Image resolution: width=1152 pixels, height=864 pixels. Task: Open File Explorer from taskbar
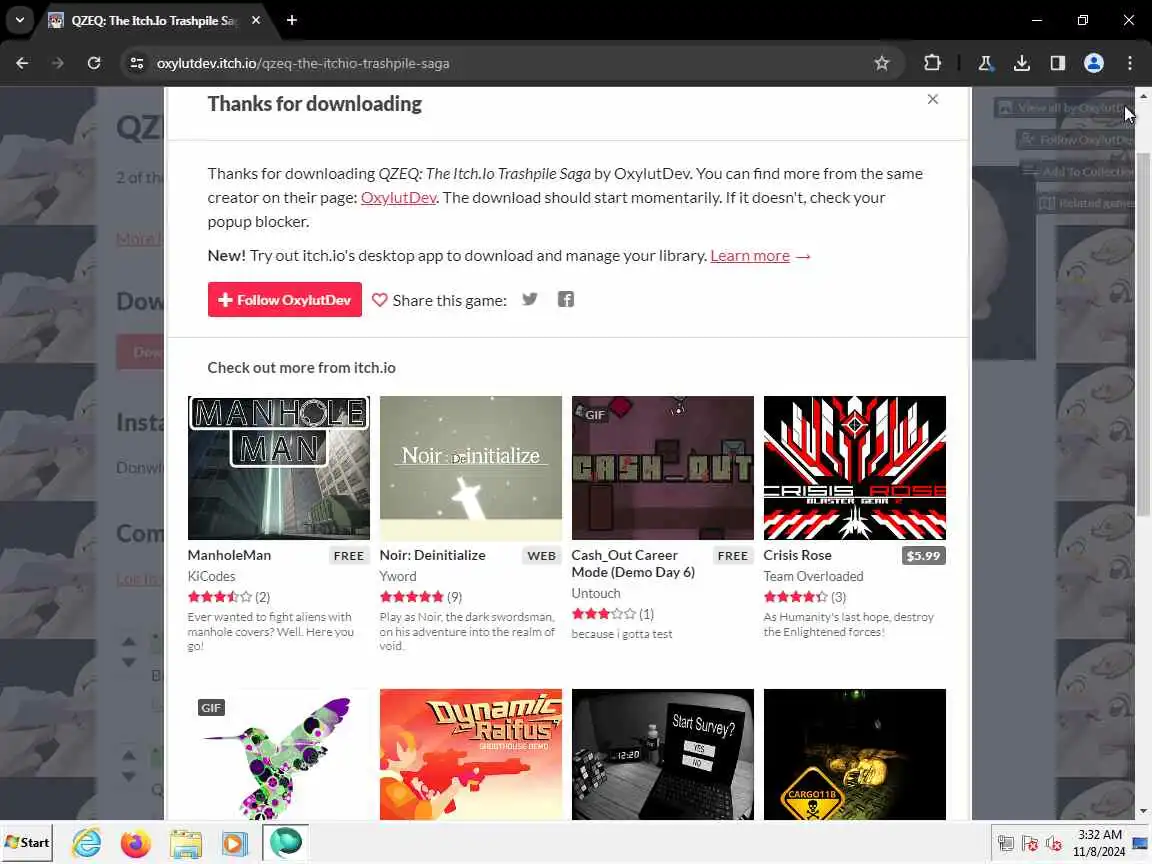[x=185, y=843]
